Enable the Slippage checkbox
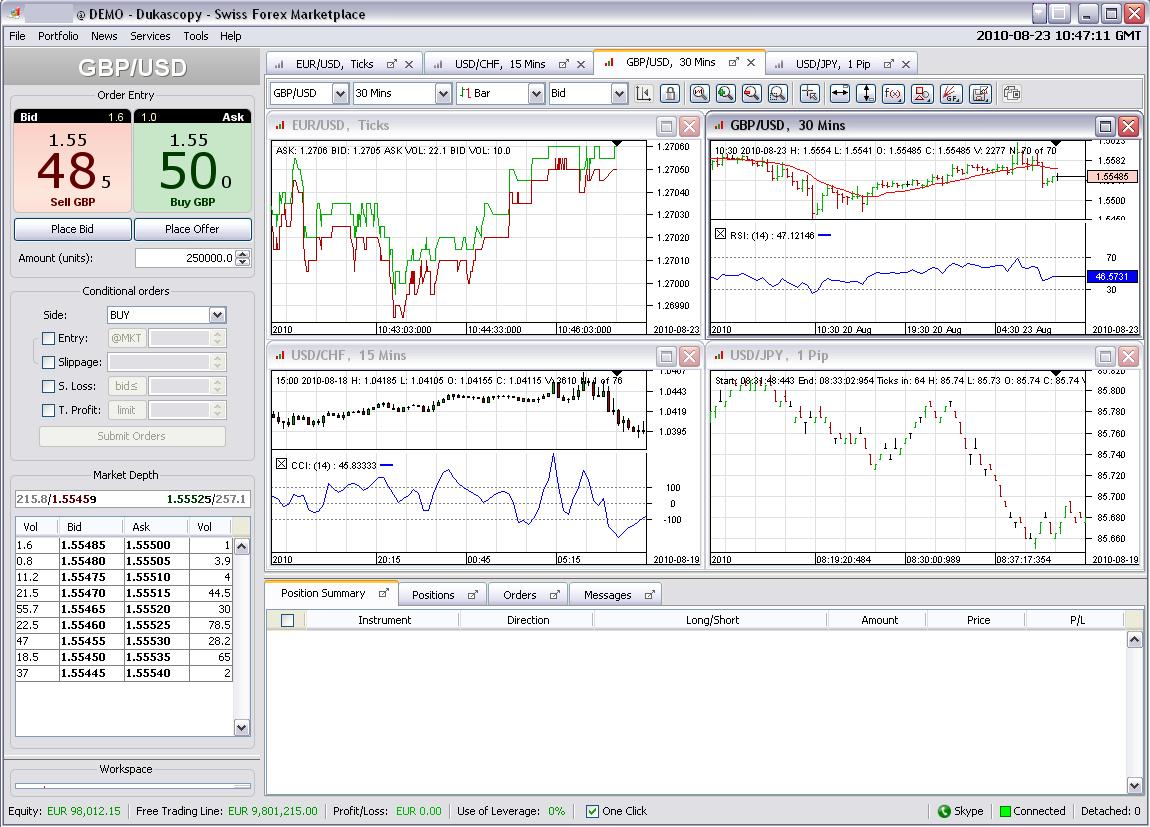Image resolution: width=1150 pixels, height=827 pixels. click(48, 362)
